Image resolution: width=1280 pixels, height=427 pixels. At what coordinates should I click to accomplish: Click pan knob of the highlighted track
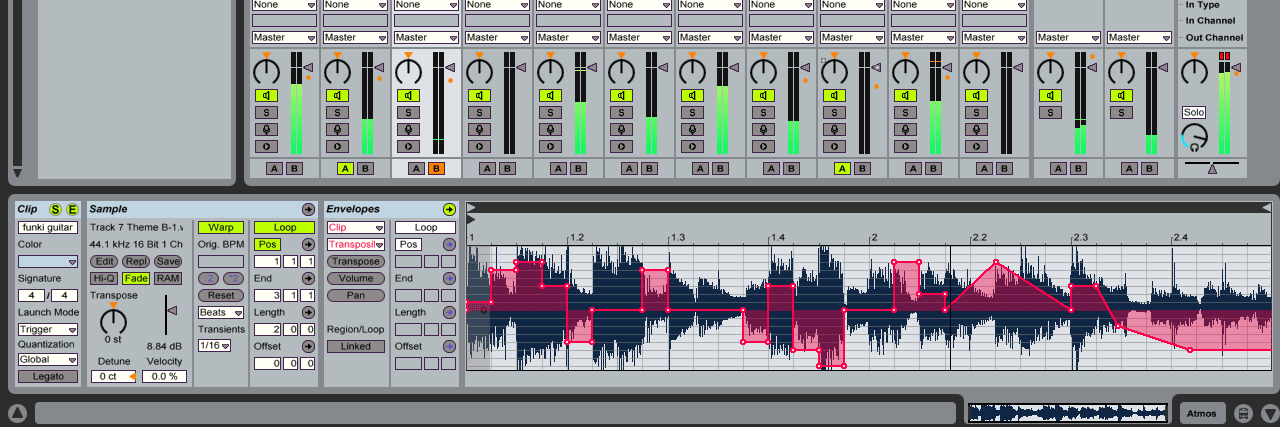click(408, 70)
